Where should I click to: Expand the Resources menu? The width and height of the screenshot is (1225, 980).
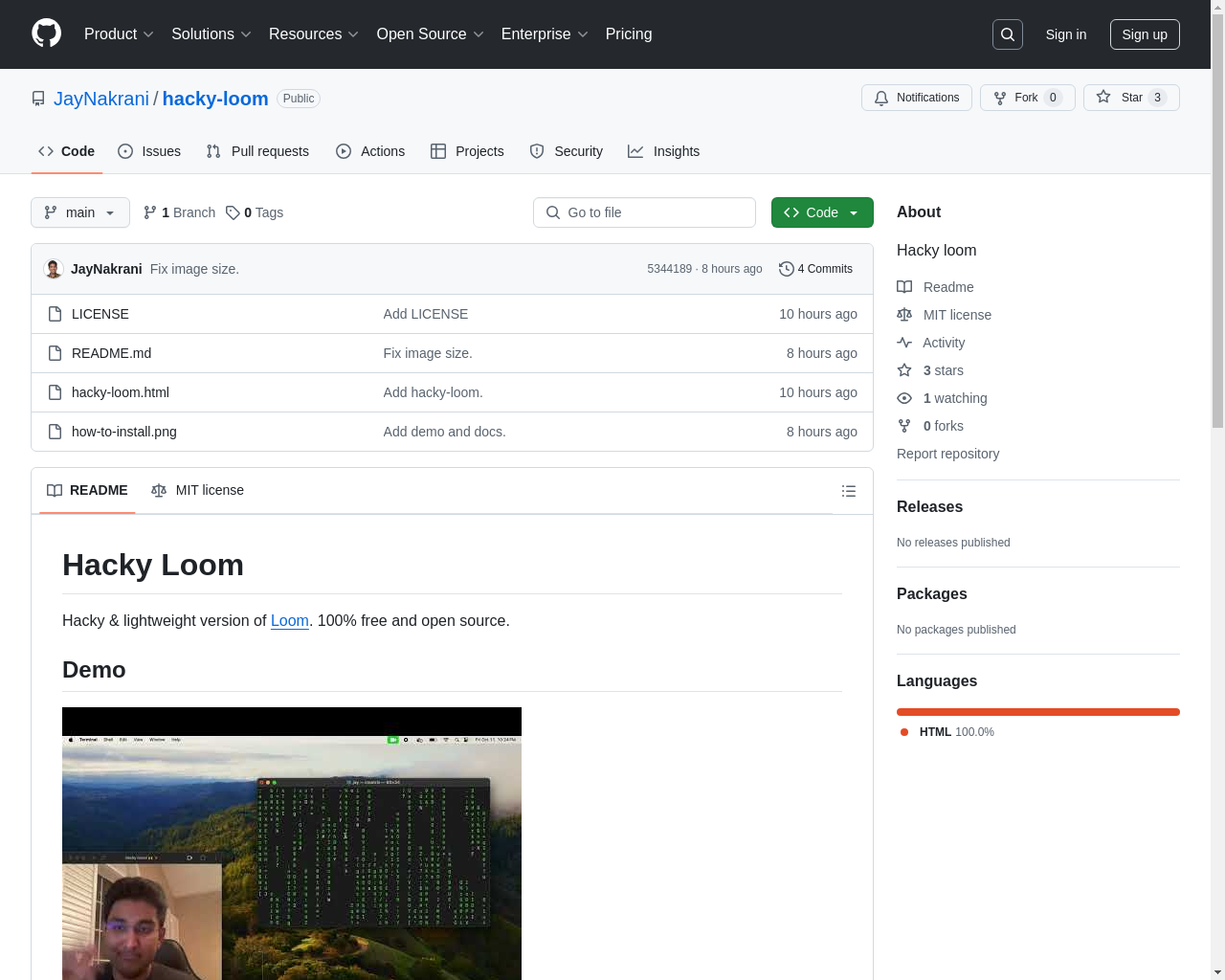point(314,34)
